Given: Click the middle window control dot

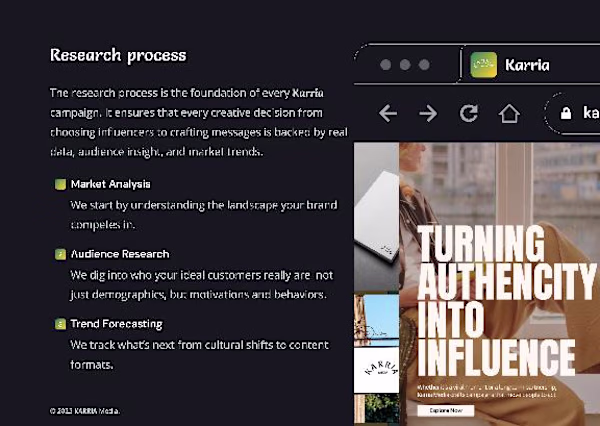Looking at the screenshot, I should coord(405,65).
